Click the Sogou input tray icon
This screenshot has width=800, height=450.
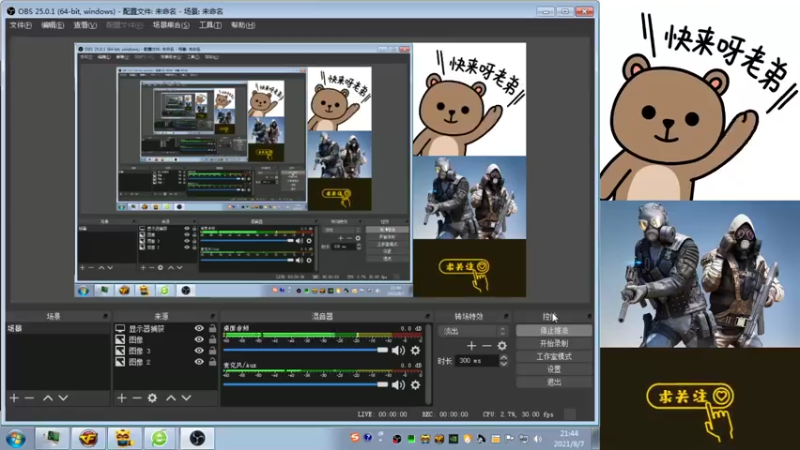[x=355, y=437]
